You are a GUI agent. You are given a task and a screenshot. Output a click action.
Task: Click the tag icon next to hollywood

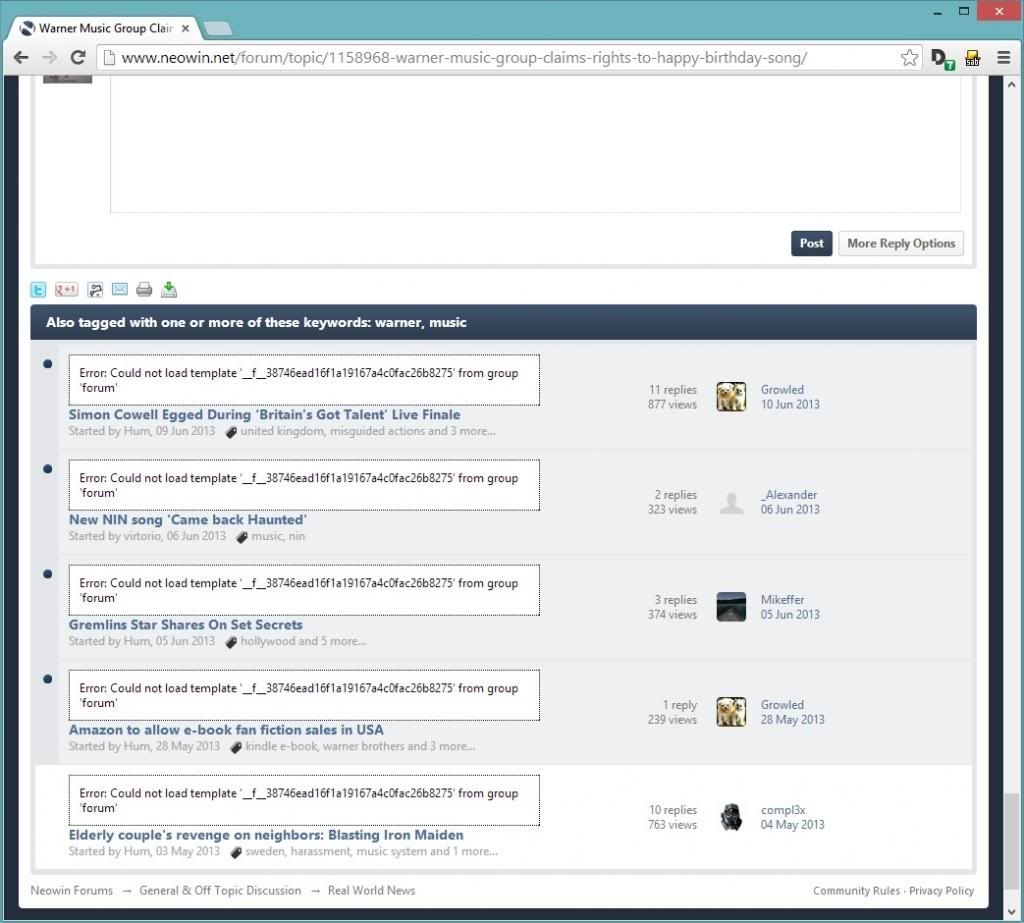pyautogui.click(x=231, y=642)
